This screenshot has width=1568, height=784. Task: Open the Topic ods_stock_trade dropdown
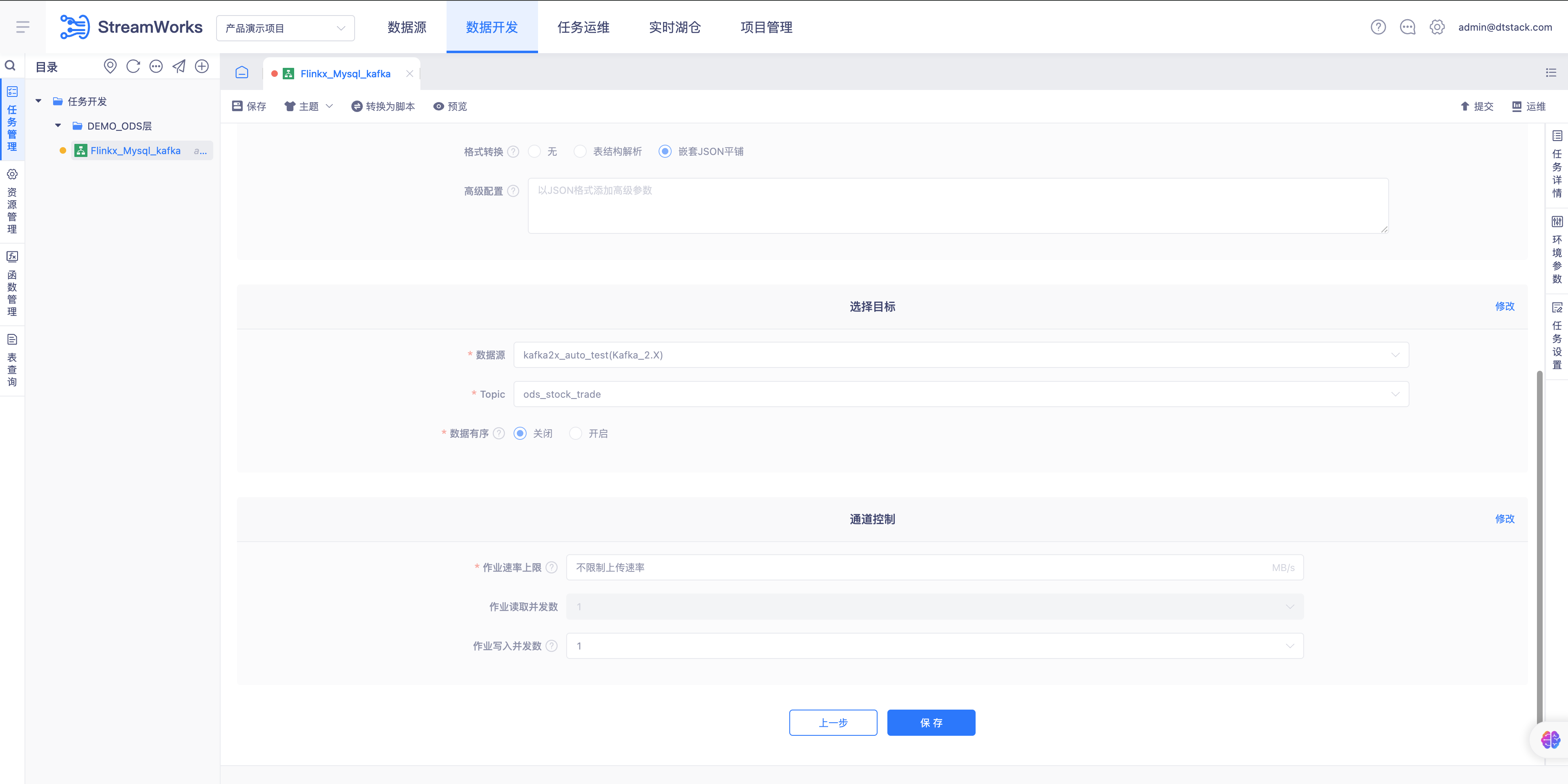pos(961,394)
